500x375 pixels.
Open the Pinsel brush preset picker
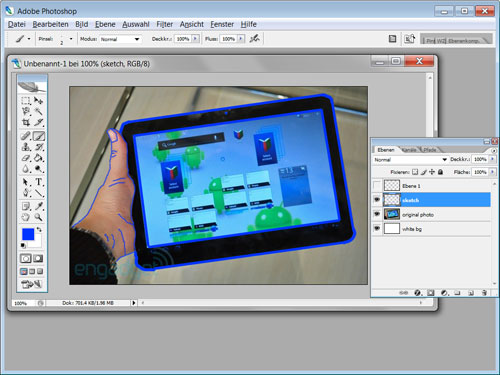tap(71, 39)
